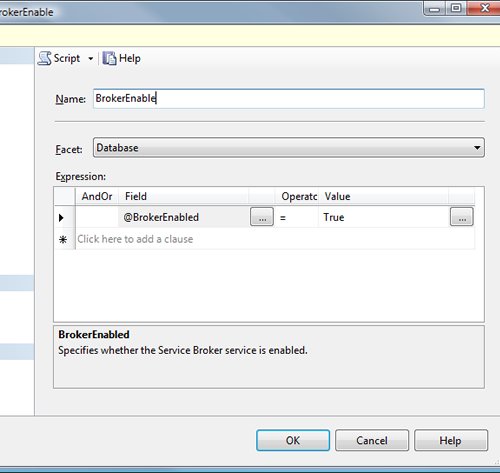Open the bottom Help button

coord(451,440)
